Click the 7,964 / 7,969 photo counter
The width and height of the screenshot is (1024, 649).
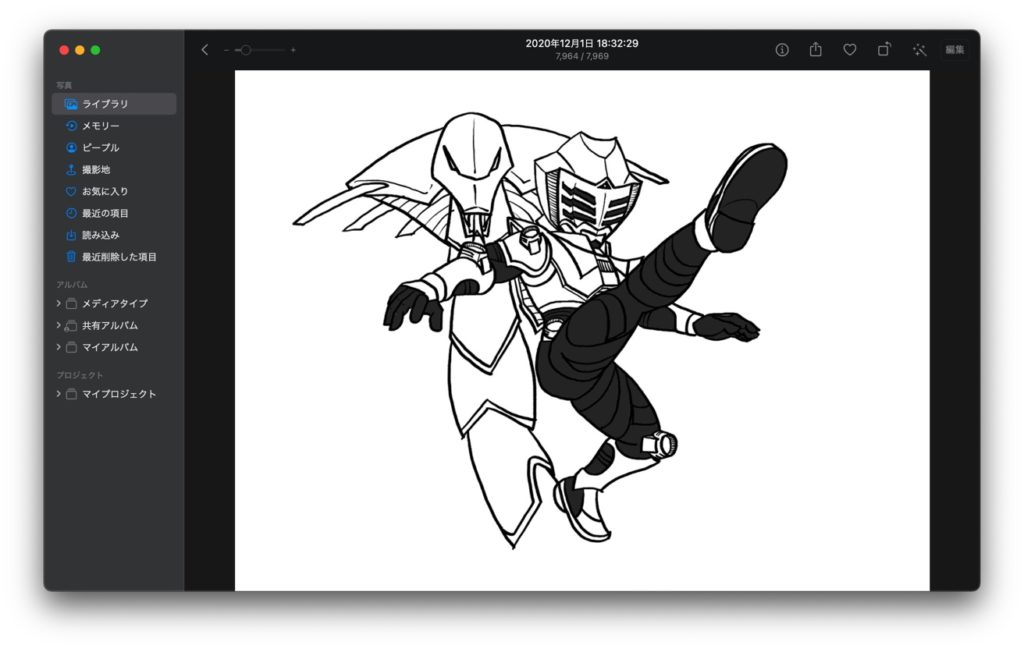582,56
